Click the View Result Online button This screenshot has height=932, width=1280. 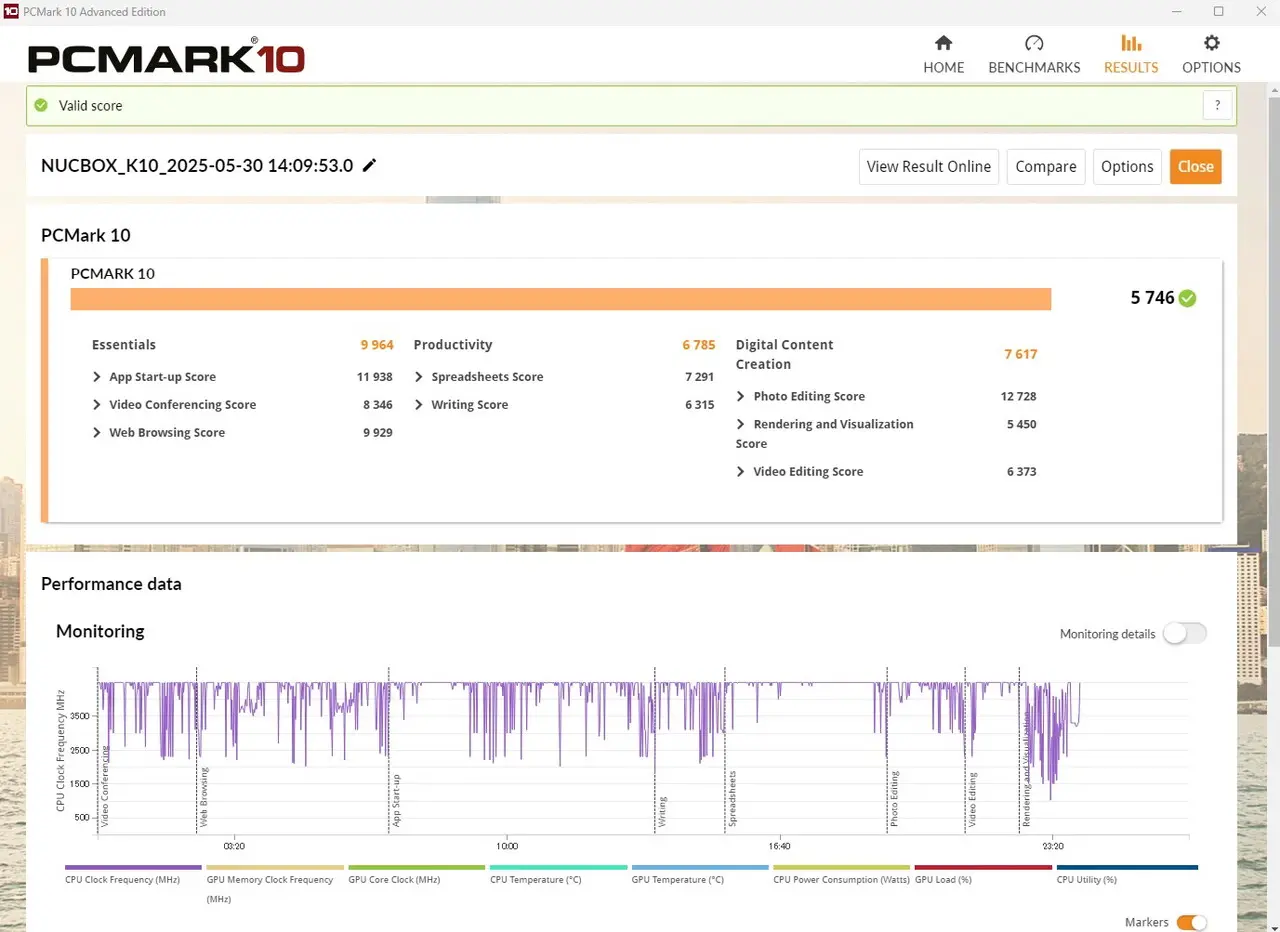(928, 167)
